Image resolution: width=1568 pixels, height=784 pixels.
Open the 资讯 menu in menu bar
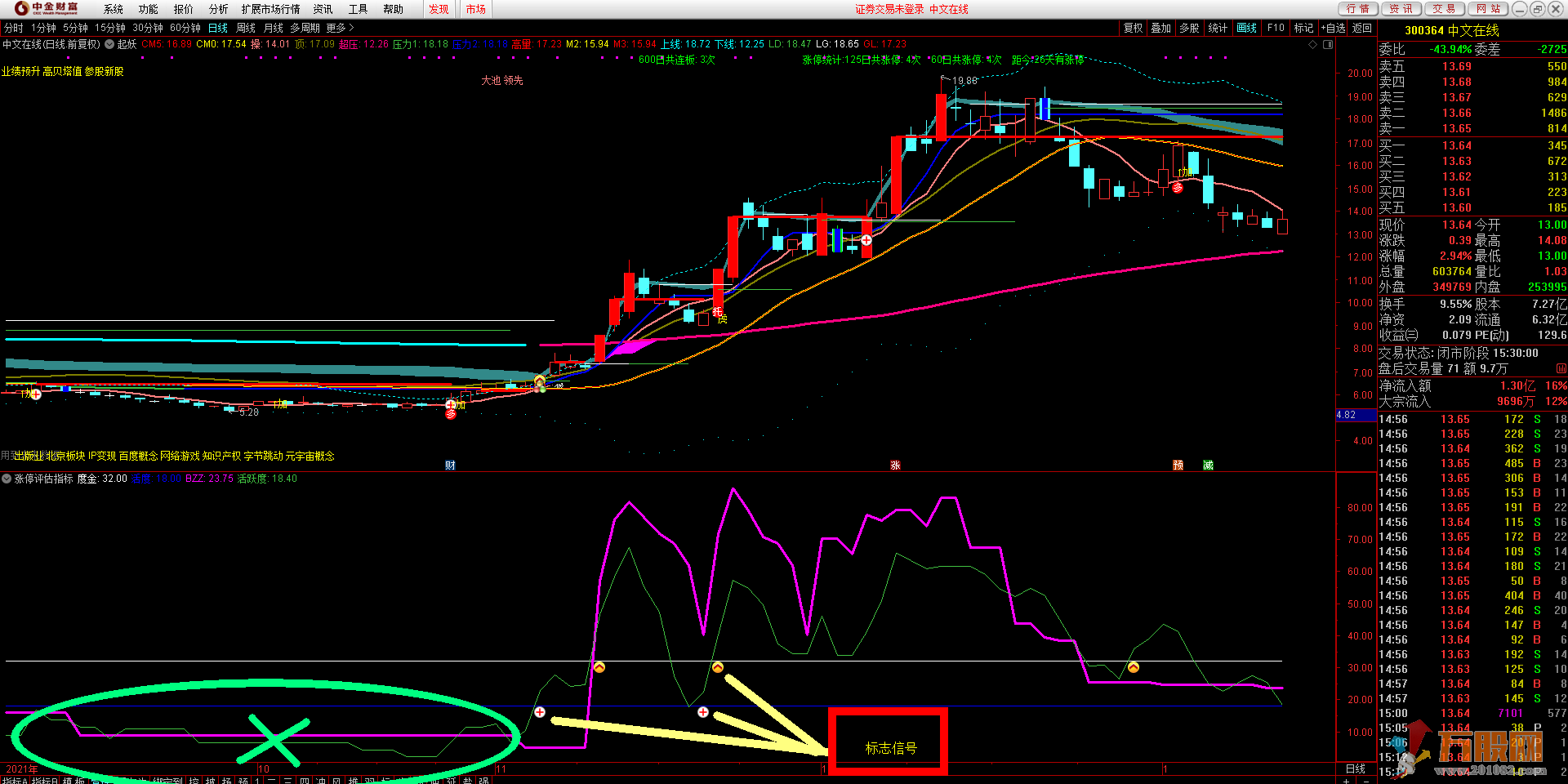click(323, 9)
